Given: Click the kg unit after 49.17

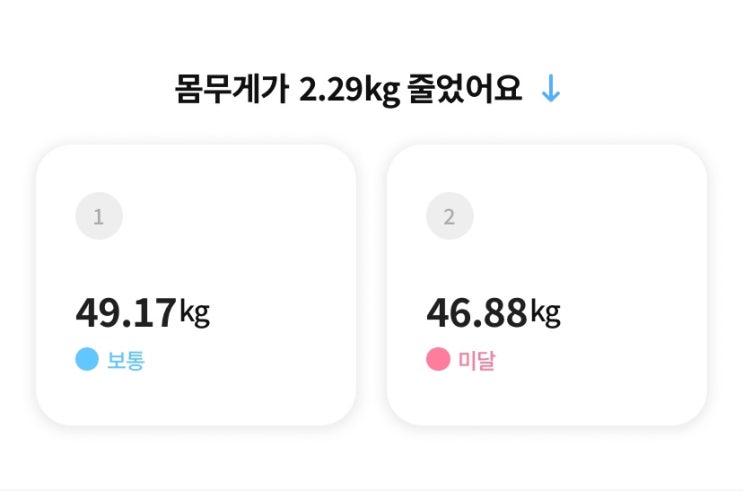Looking at the screenshot, I should click(x=195, y=315).
